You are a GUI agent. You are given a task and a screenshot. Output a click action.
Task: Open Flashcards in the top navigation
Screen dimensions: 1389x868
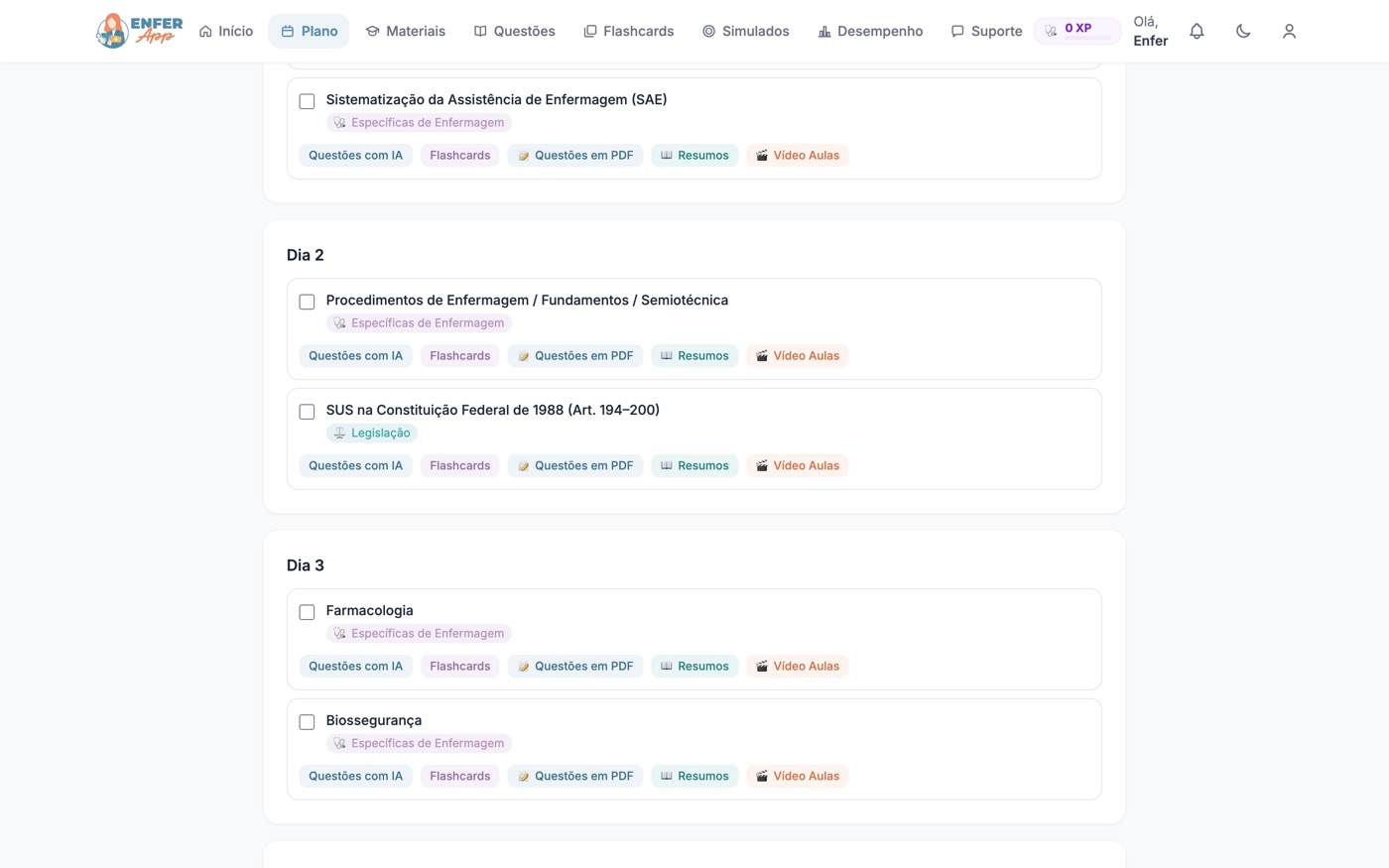(629, 31)
